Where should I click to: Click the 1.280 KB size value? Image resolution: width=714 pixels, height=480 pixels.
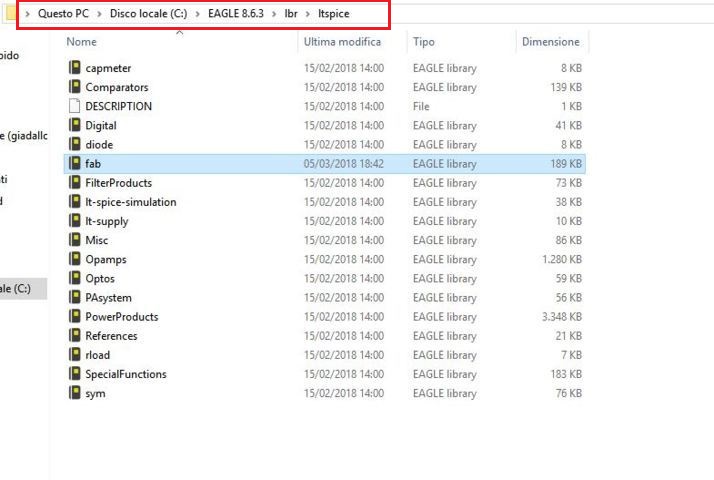pos(562,259)
